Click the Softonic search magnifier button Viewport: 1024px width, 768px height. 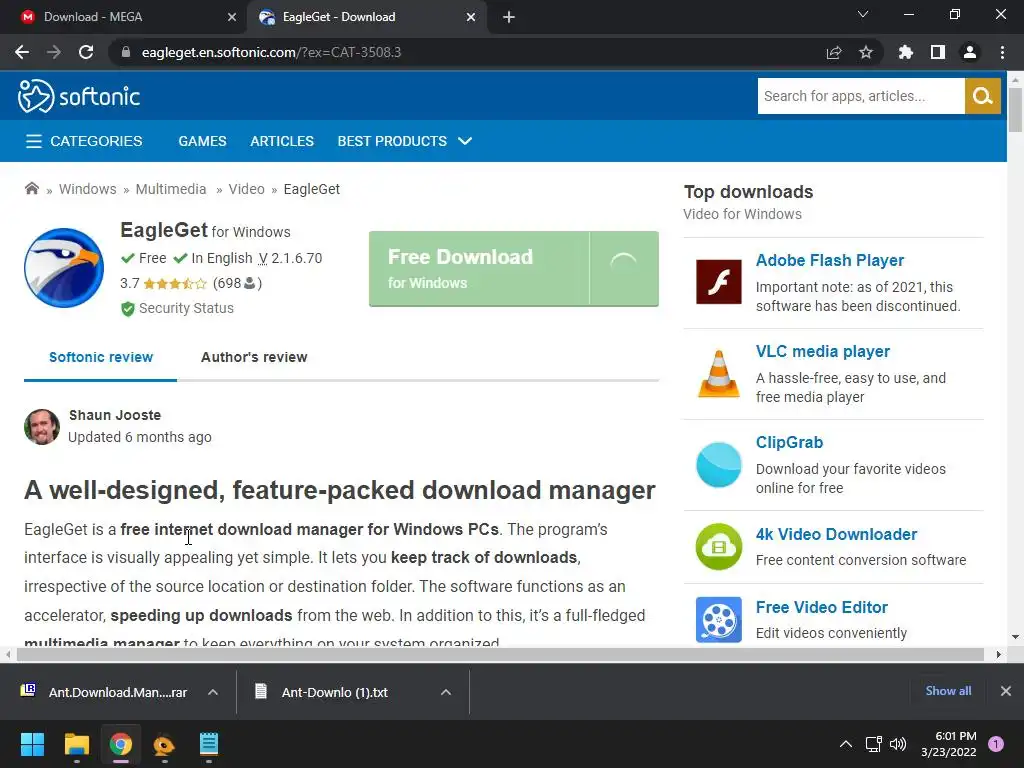982,96
